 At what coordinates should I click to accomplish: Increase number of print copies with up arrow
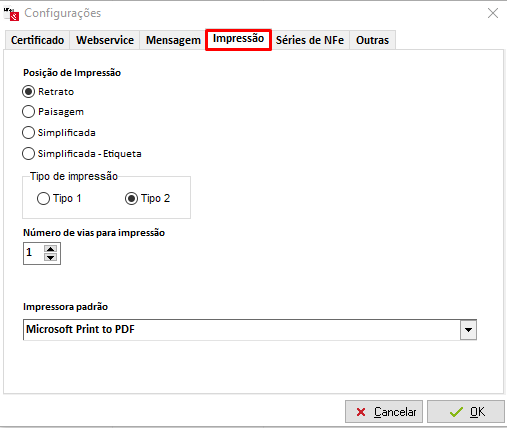[51, 249]
